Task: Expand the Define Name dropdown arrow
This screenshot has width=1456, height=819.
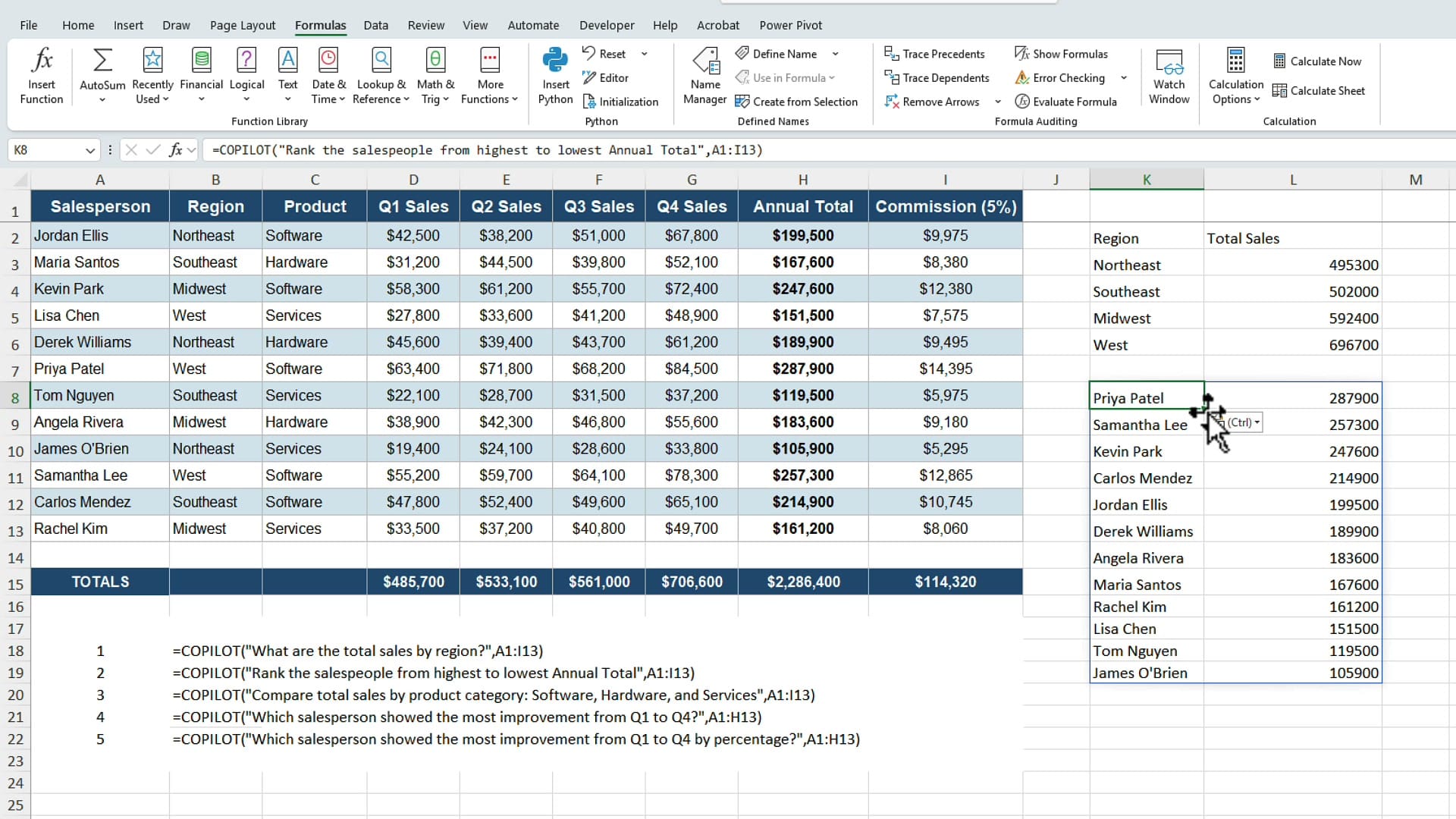Action: coord(835,54)
